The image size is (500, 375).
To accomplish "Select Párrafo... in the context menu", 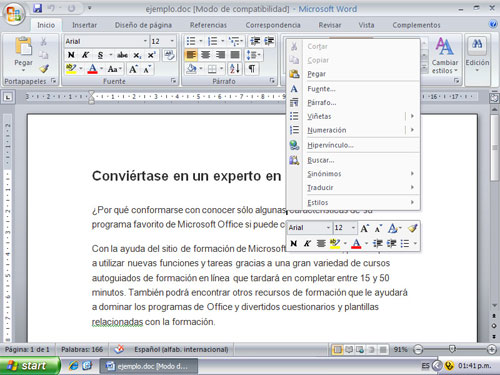I will (x=353, y=103).
